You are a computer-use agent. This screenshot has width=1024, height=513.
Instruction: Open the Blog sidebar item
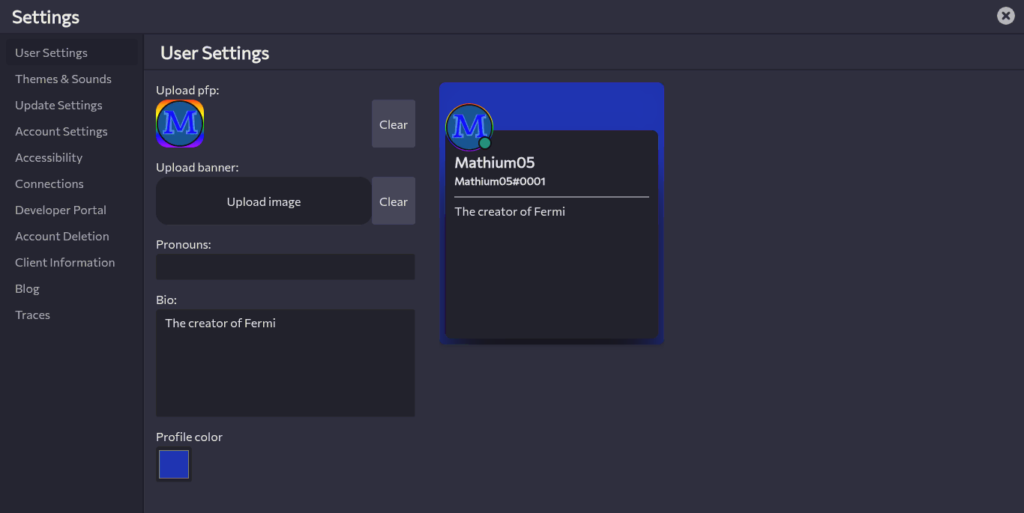[27, 289]
